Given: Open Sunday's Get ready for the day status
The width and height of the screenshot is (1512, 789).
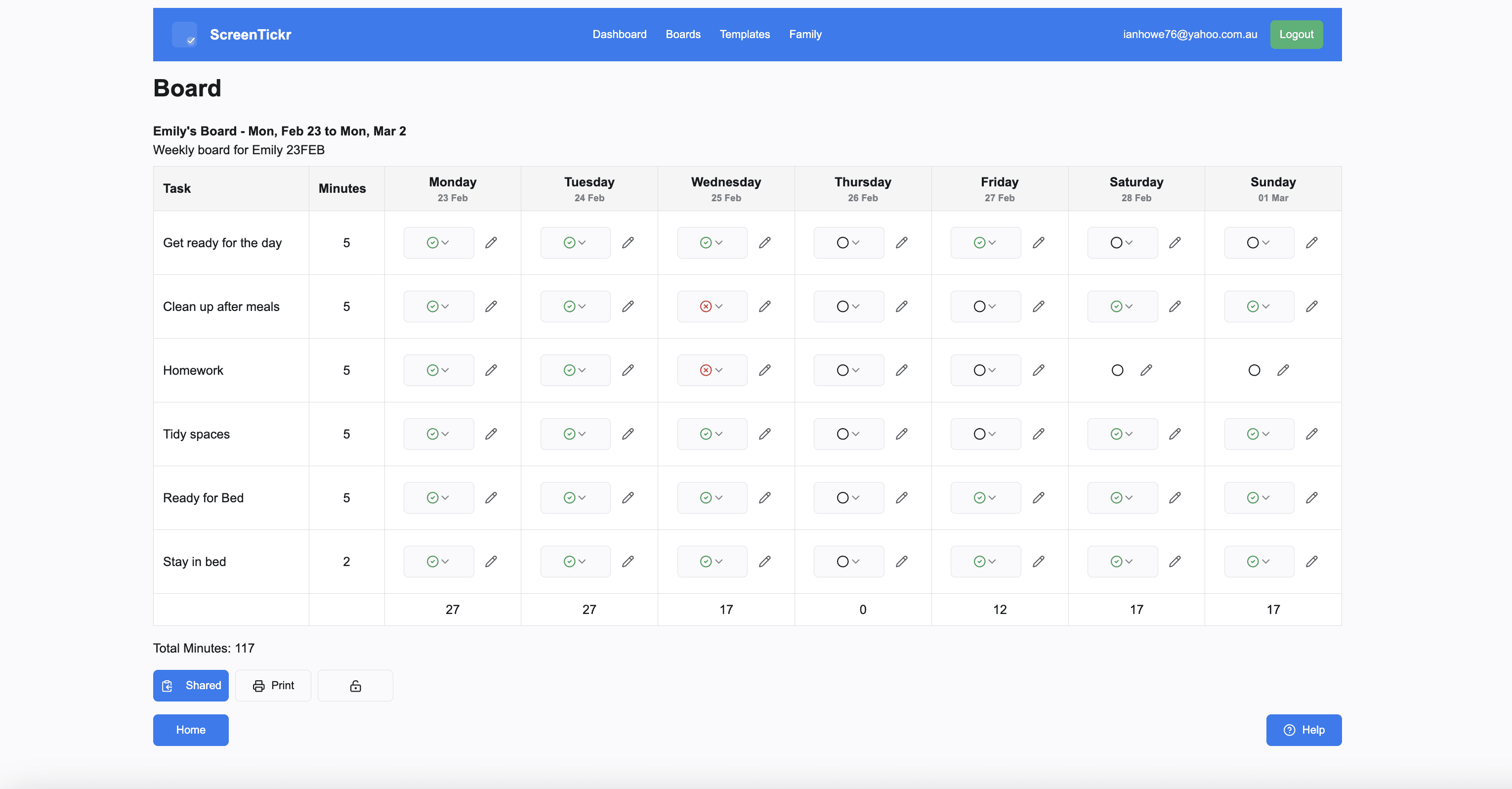Looking at the screenshot, I should tap(1259, 242).
